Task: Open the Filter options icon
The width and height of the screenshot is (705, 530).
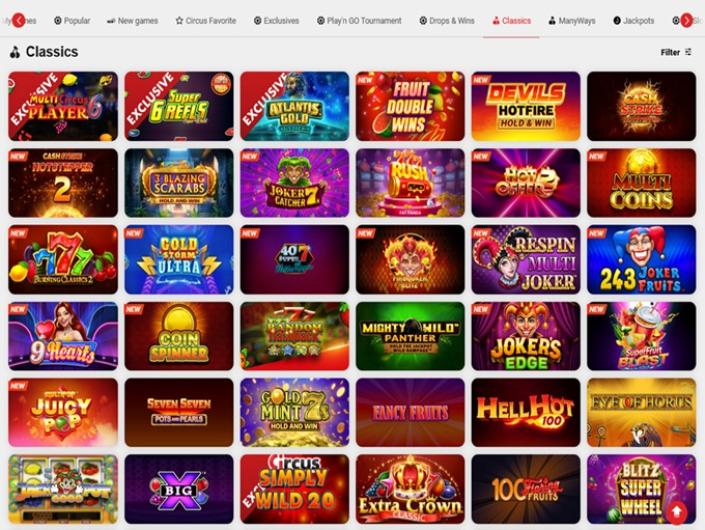Action: (x=688, y=52)
